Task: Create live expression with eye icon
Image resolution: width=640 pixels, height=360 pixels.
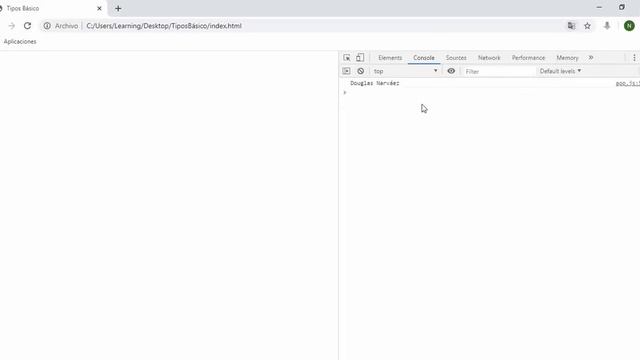Action: click(x=451, y=71)
